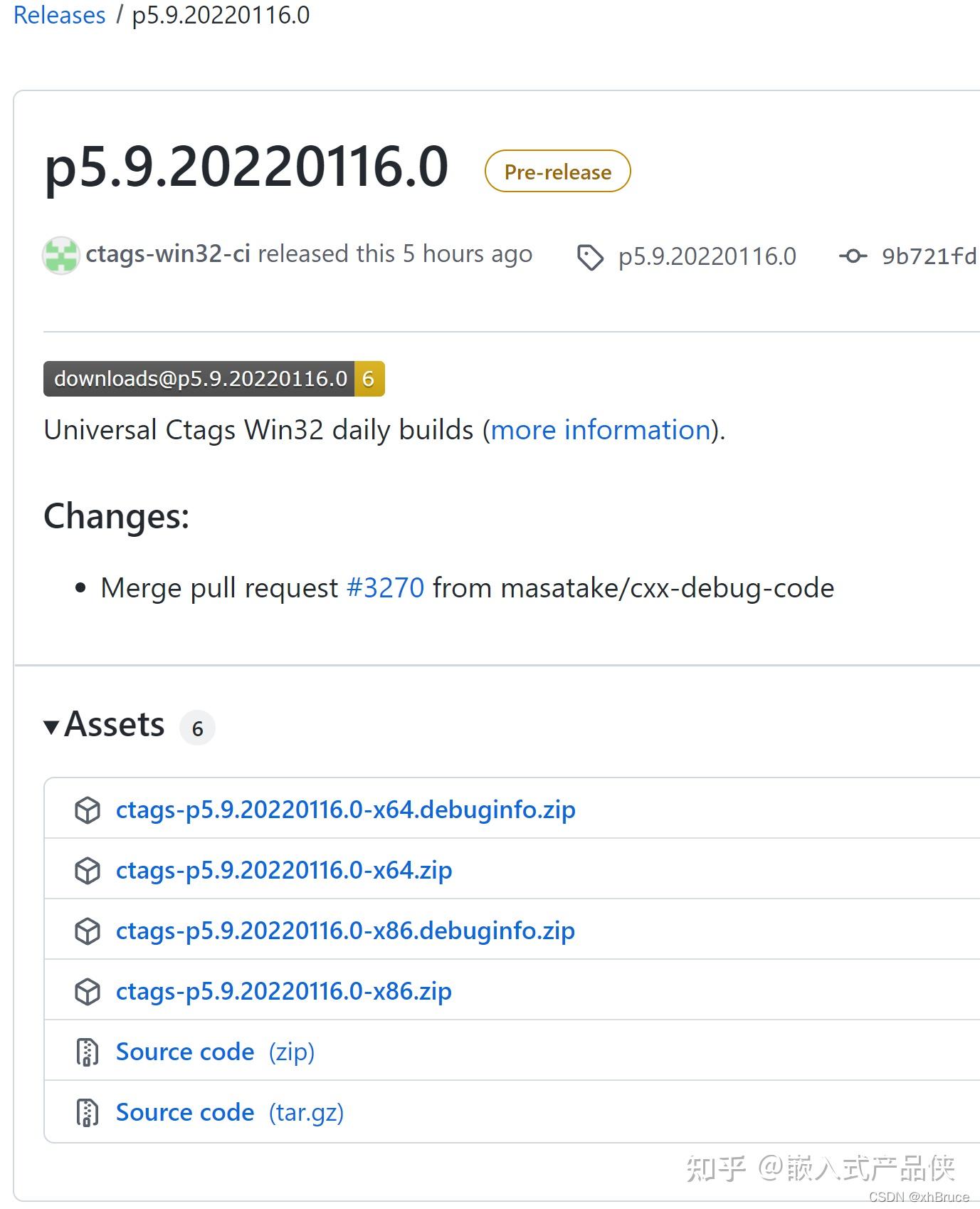Download ctags-p5.9.20220116.0-x64.zip

click(284, 870)
